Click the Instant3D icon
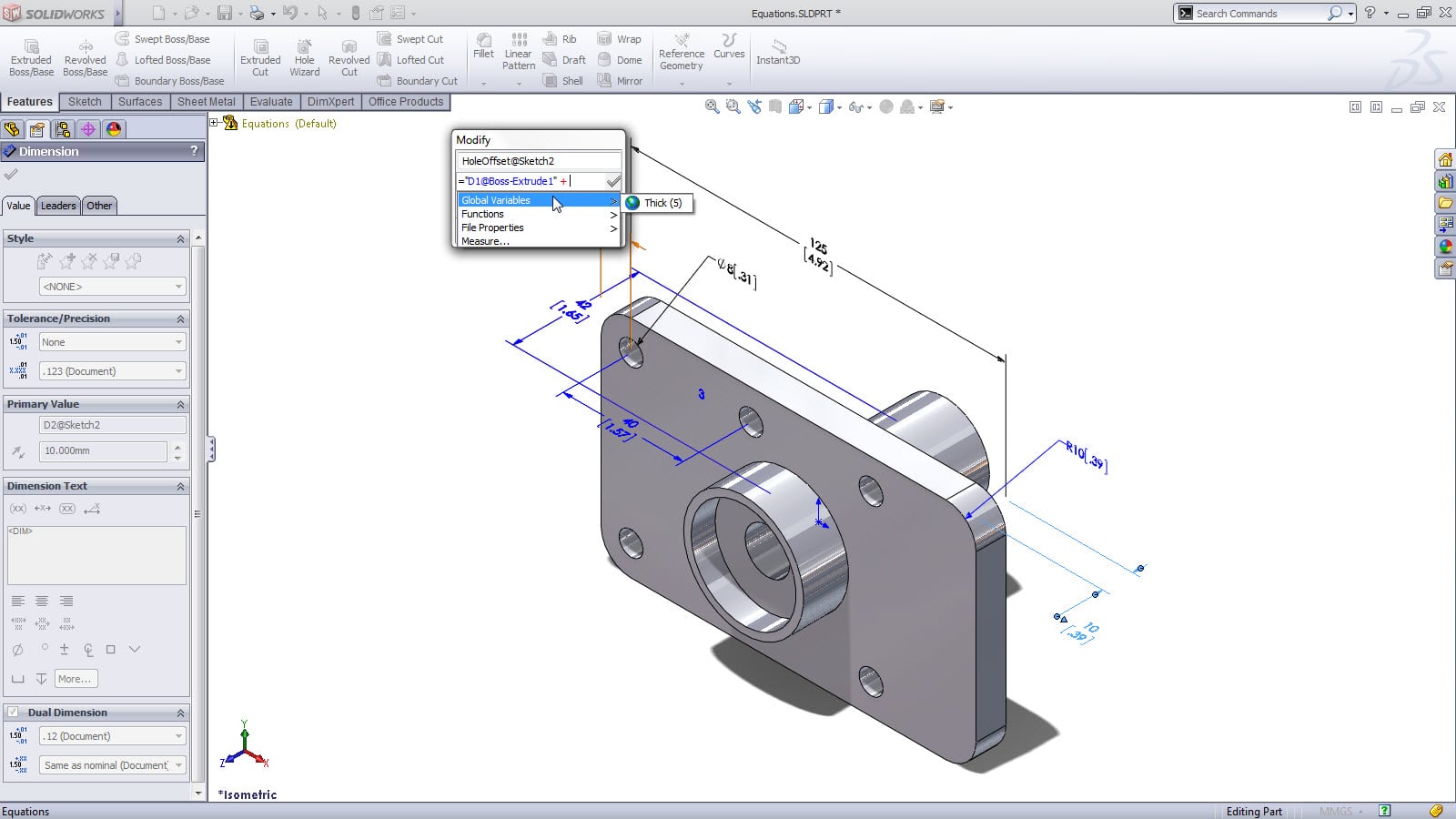The image size is (1456, 819). coord(778,53)
